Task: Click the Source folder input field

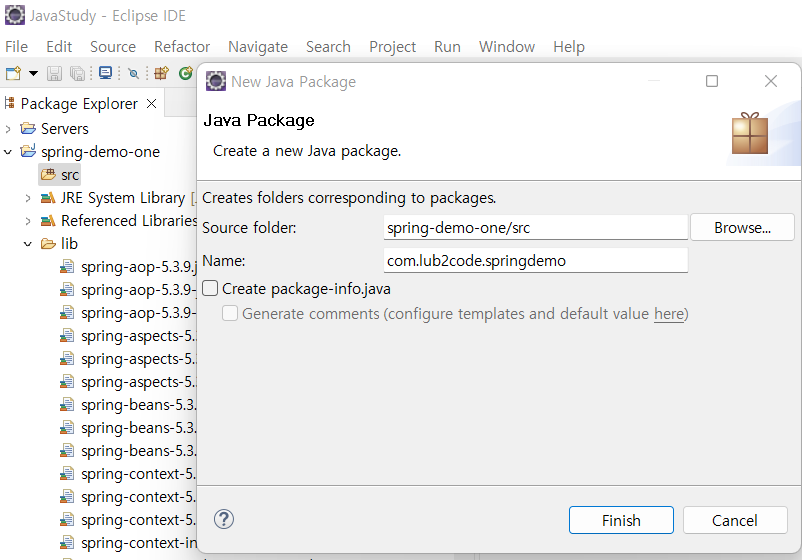Action: pyautogui.click(x=536, y=228)
